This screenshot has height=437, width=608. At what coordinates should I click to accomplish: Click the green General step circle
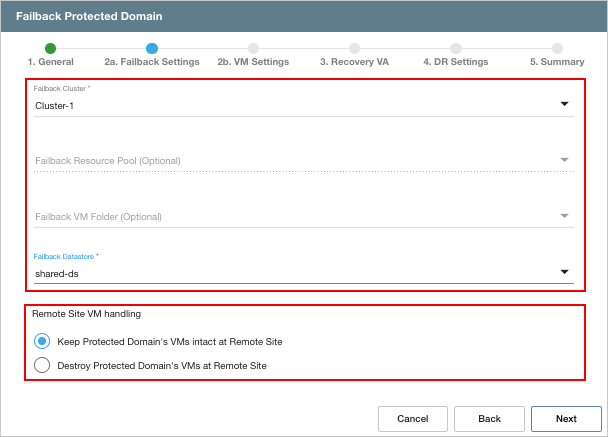click(x=50, y=48)
